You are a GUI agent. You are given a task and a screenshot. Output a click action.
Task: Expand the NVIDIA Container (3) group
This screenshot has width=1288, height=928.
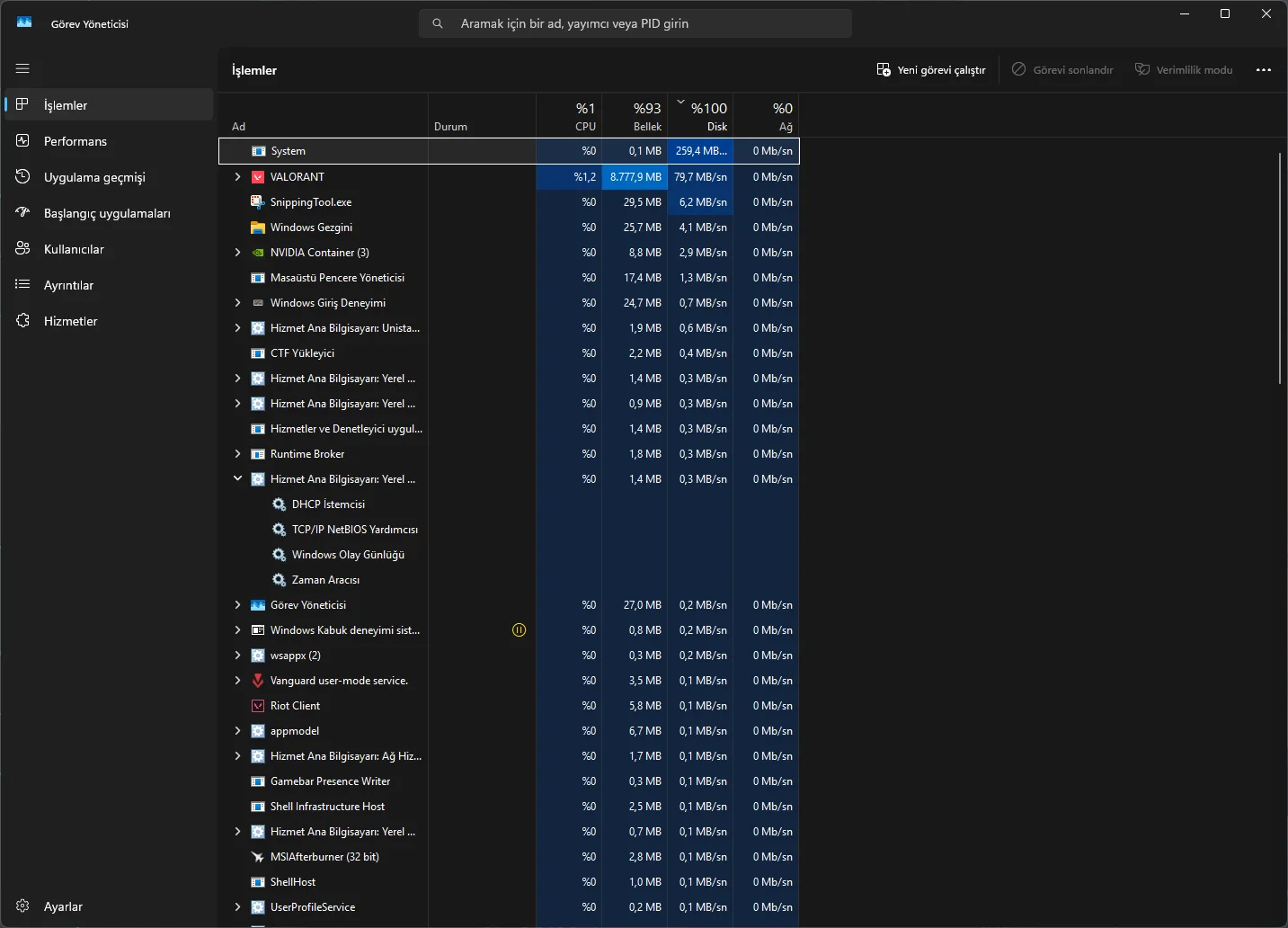237,253
